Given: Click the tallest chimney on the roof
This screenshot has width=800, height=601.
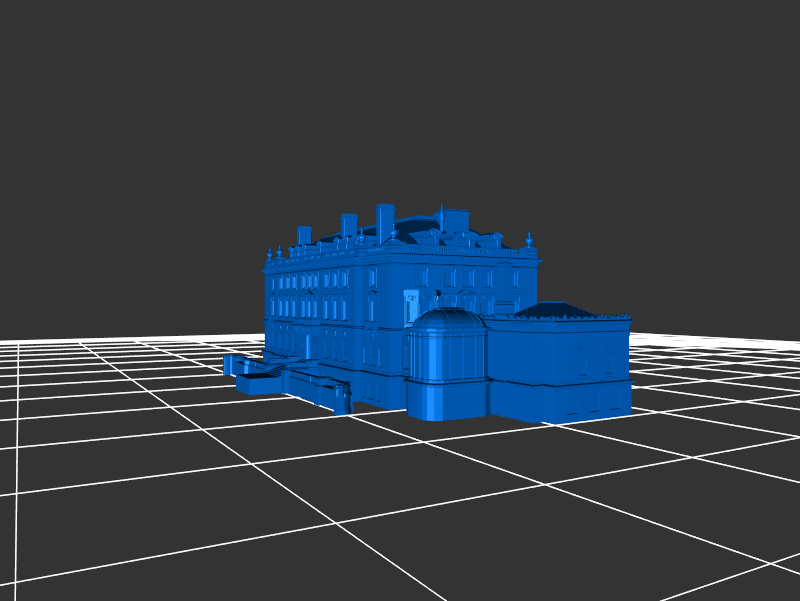Looking at the screenshot, I should pos(385,220).
